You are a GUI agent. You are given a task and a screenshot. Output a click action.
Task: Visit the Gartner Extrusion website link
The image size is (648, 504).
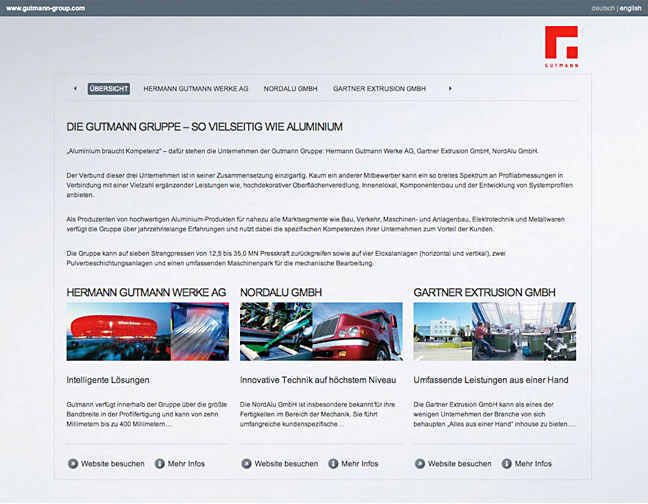pos(460,464)
